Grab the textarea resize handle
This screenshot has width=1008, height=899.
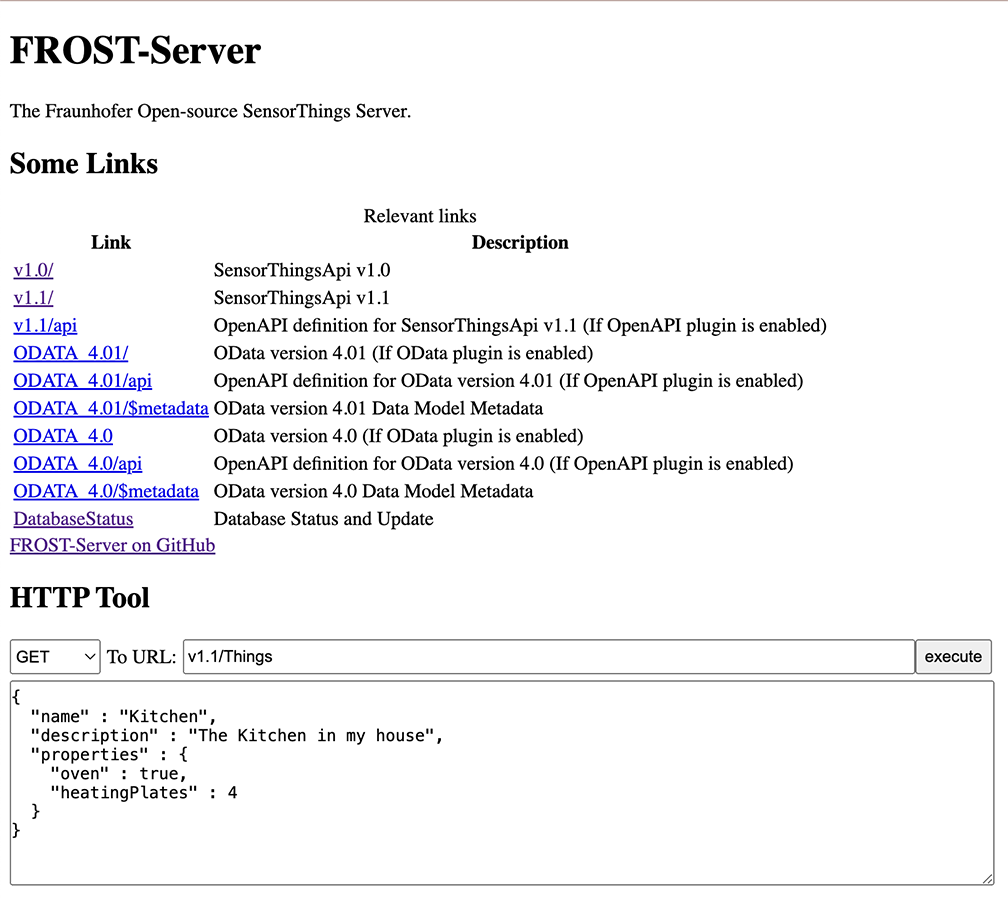(987, 878)
